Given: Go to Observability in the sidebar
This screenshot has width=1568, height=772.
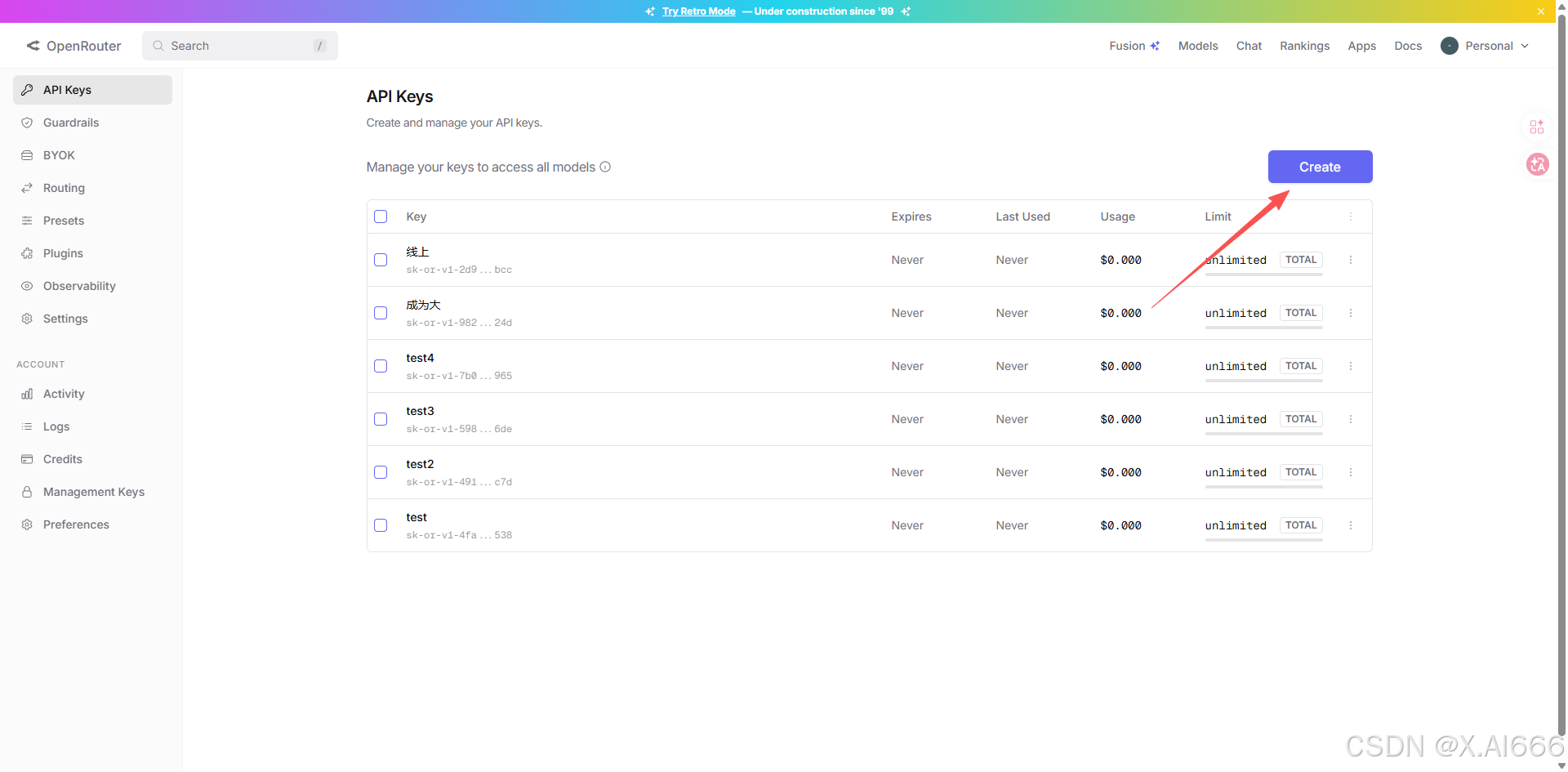Looking at the screenshot, I should tap(92, 286).
